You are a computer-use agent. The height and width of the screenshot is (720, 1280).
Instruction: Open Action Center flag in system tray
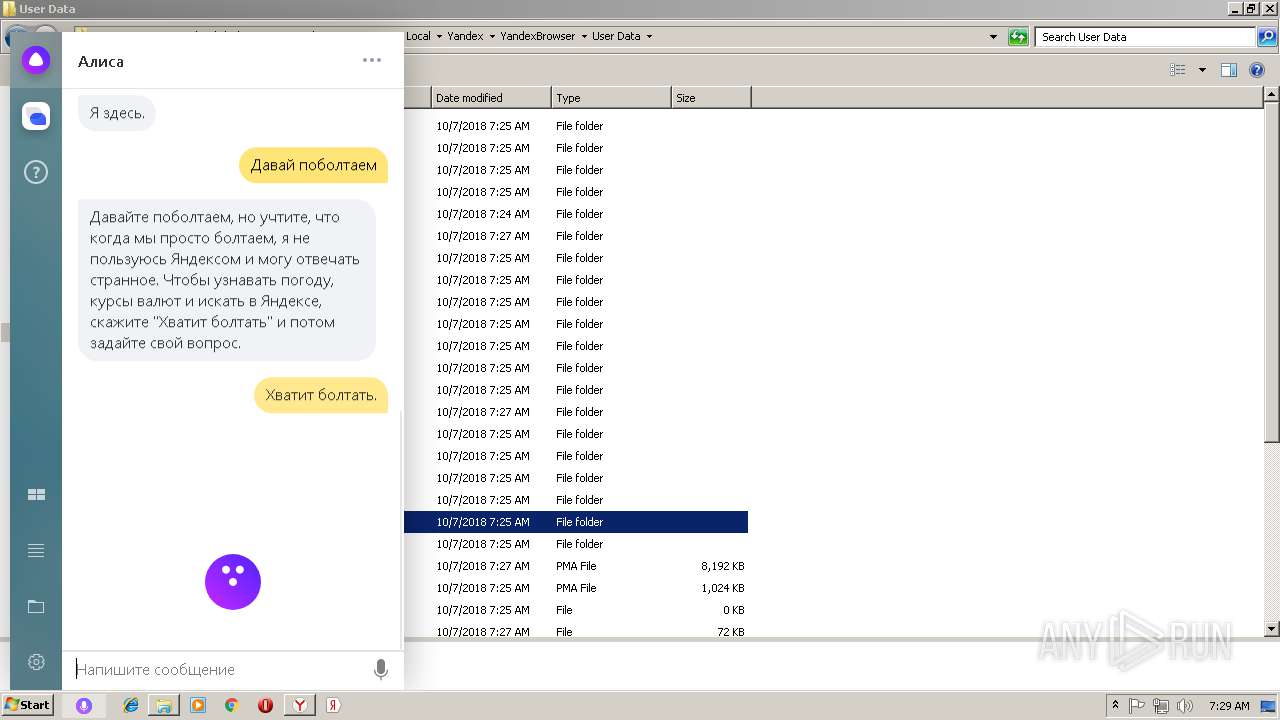(1138, 705)
